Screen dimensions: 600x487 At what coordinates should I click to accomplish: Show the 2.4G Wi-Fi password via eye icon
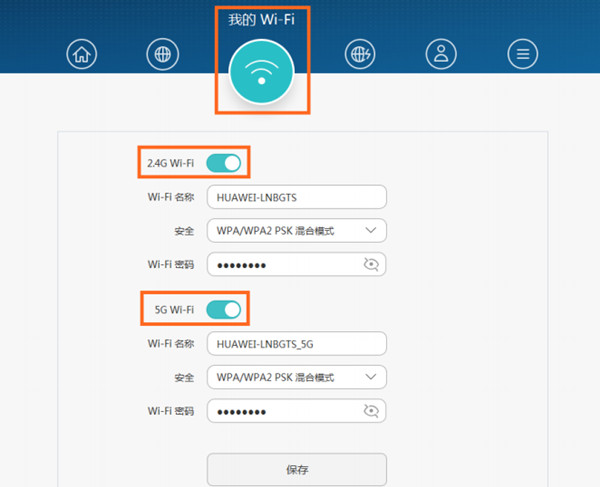click(372, 264)
